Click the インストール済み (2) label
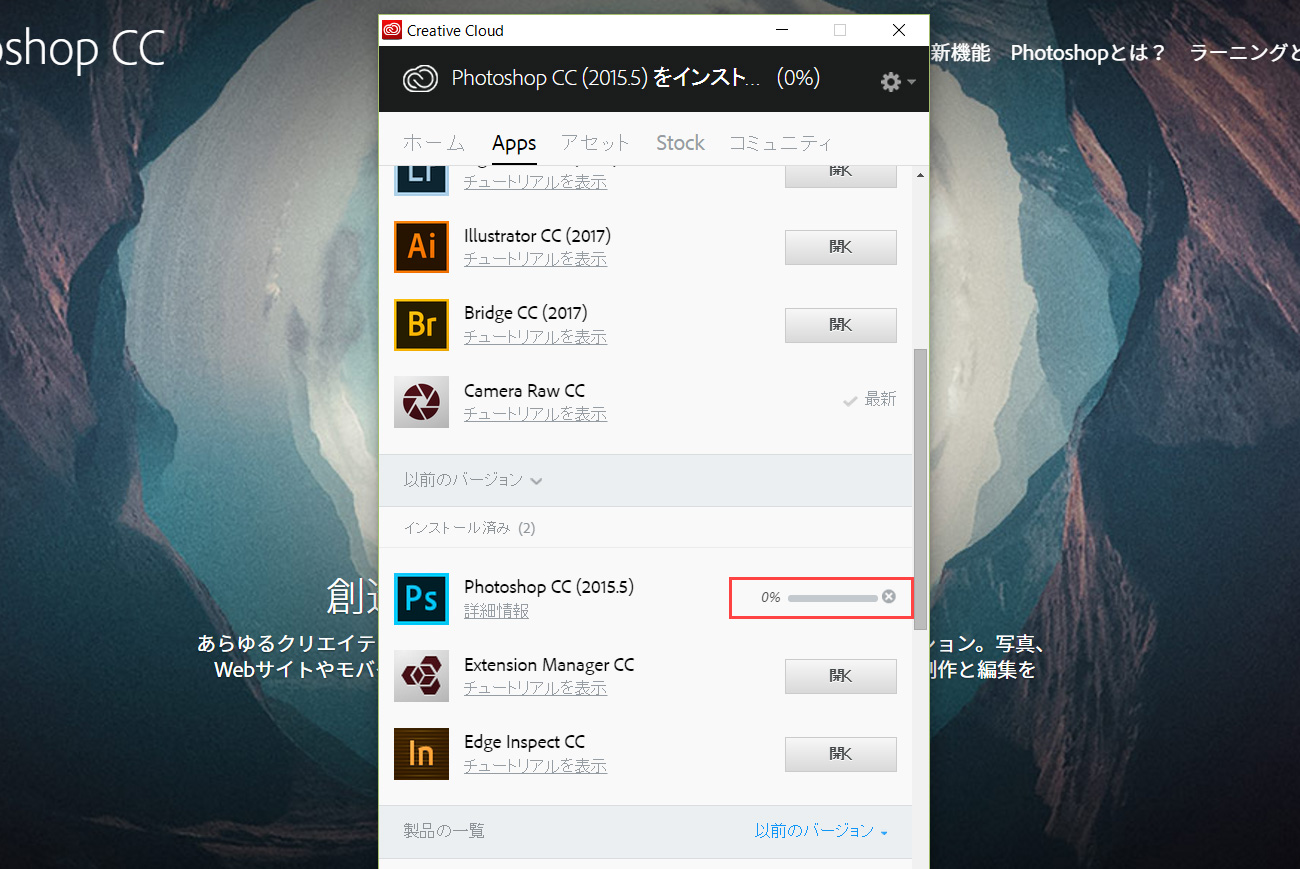Viewport: 1300px width, 869px height. pyautogui.click(x=469, y=528)
